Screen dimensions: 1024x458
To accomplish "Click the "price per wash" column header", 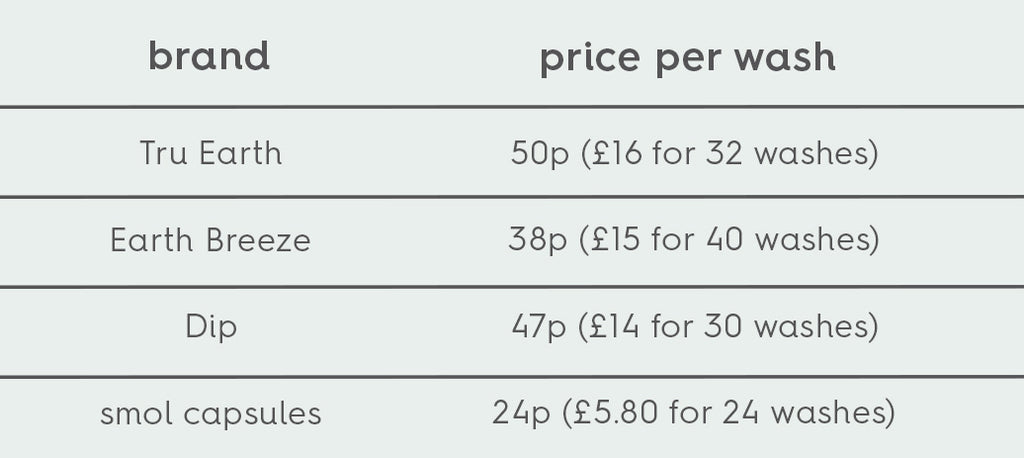I will (x=687, y=57).
